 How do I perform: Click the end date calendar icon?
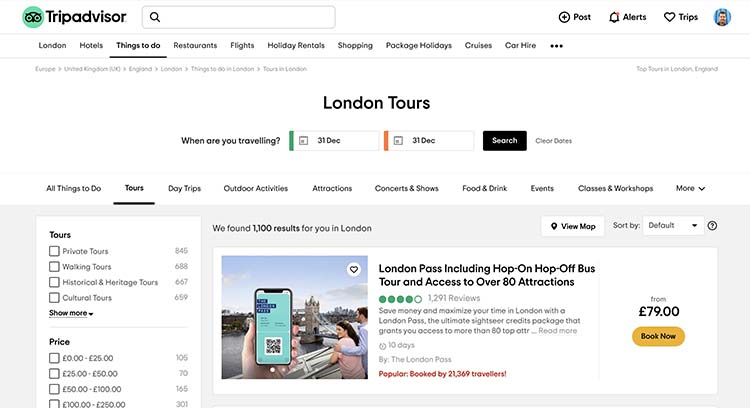tap(398, 141)
